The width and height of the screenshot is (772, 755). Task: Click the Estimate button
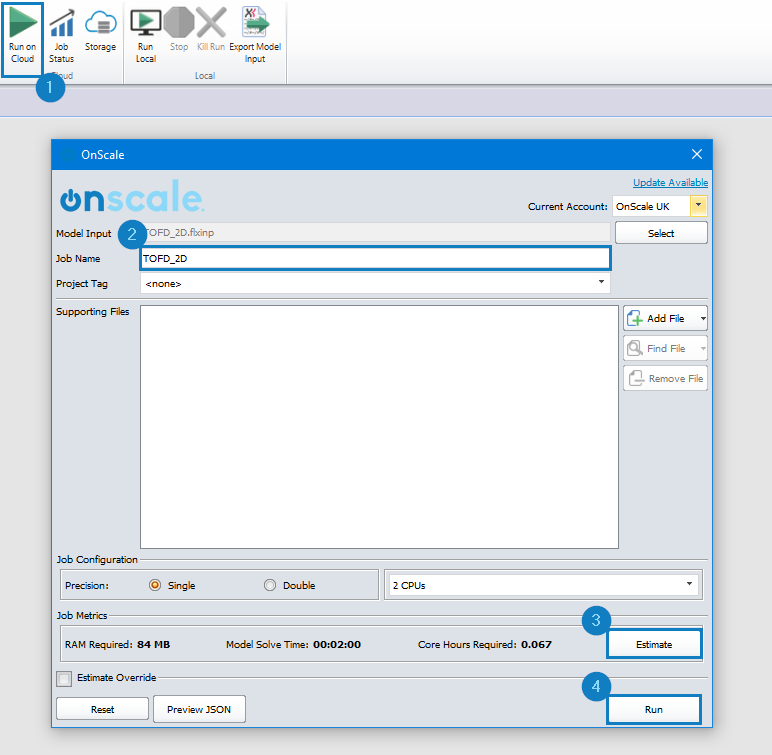654,644
